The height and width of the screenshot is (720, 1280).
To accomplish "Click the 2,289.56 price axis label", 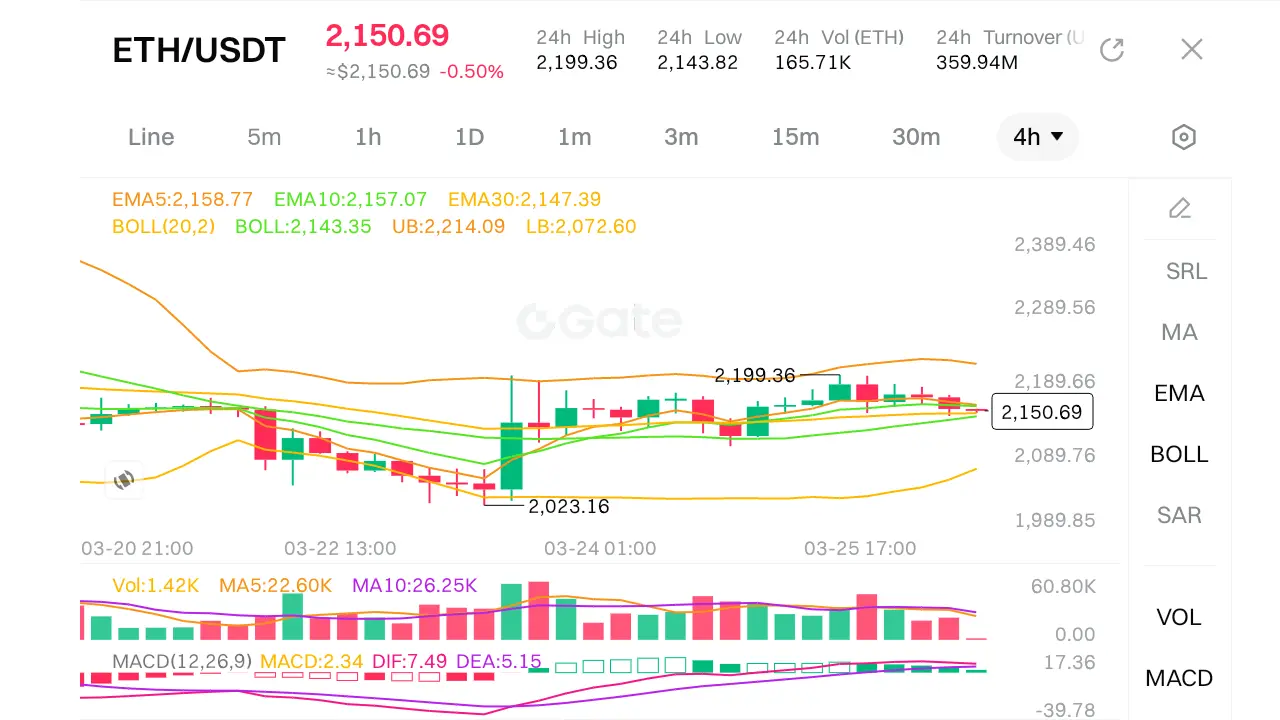I will click(1054, 308).
